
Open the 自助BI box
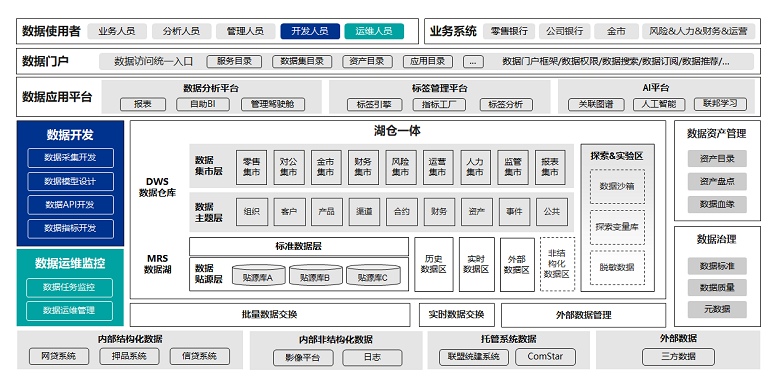[x=203, y=104]
